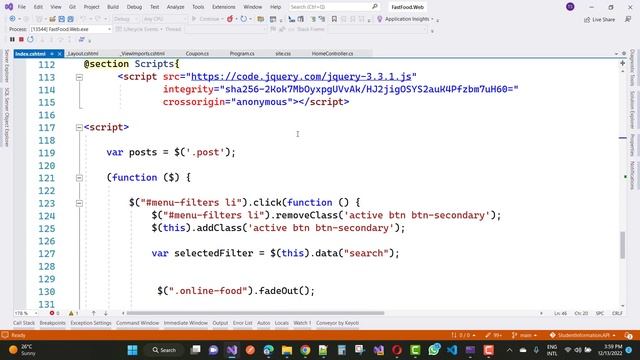Open the VS Code taskbar icon

click(452, 350)
